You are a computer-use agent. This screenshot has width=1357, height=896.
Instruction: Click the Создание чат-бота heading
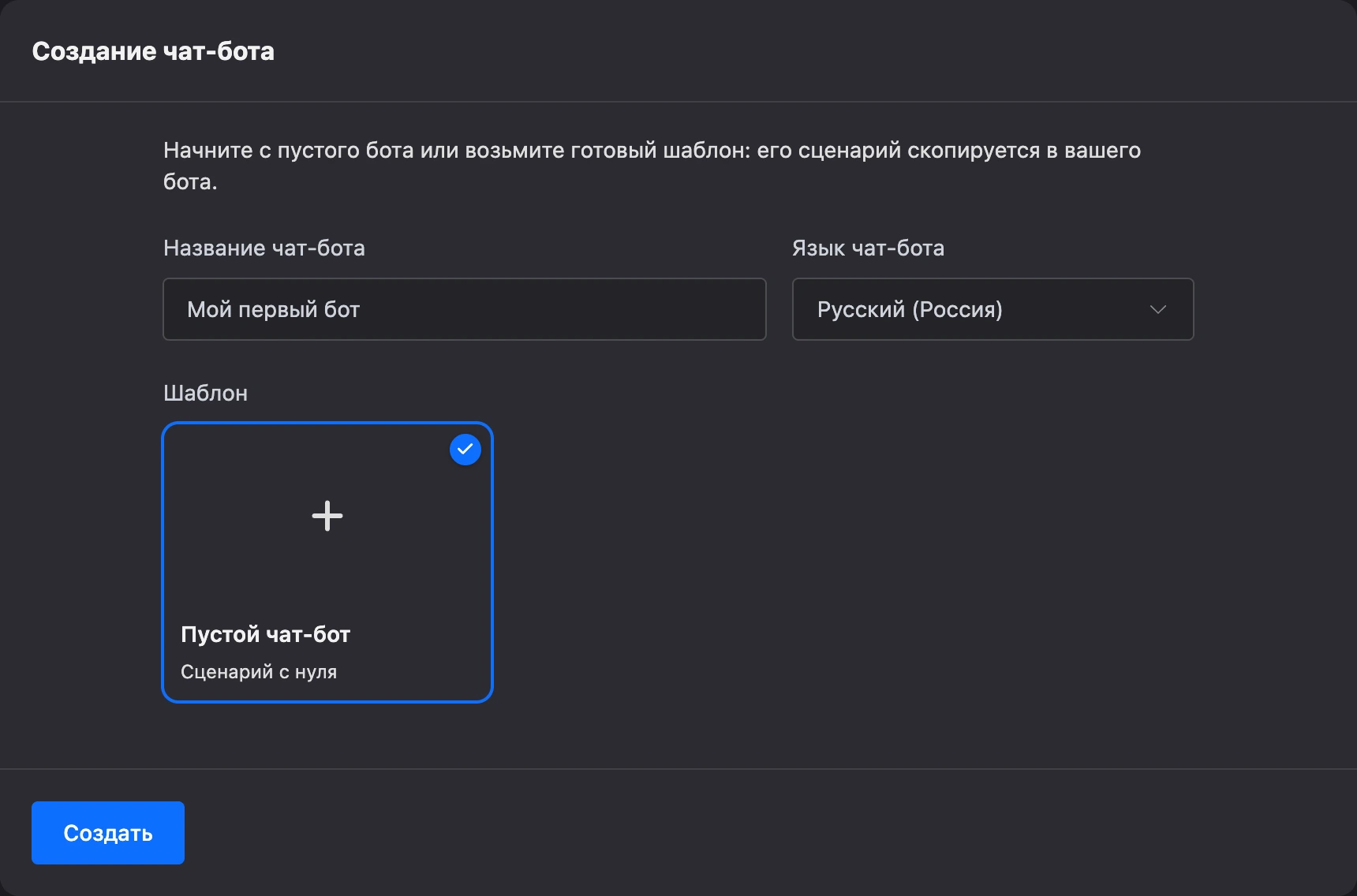(153, 51)
